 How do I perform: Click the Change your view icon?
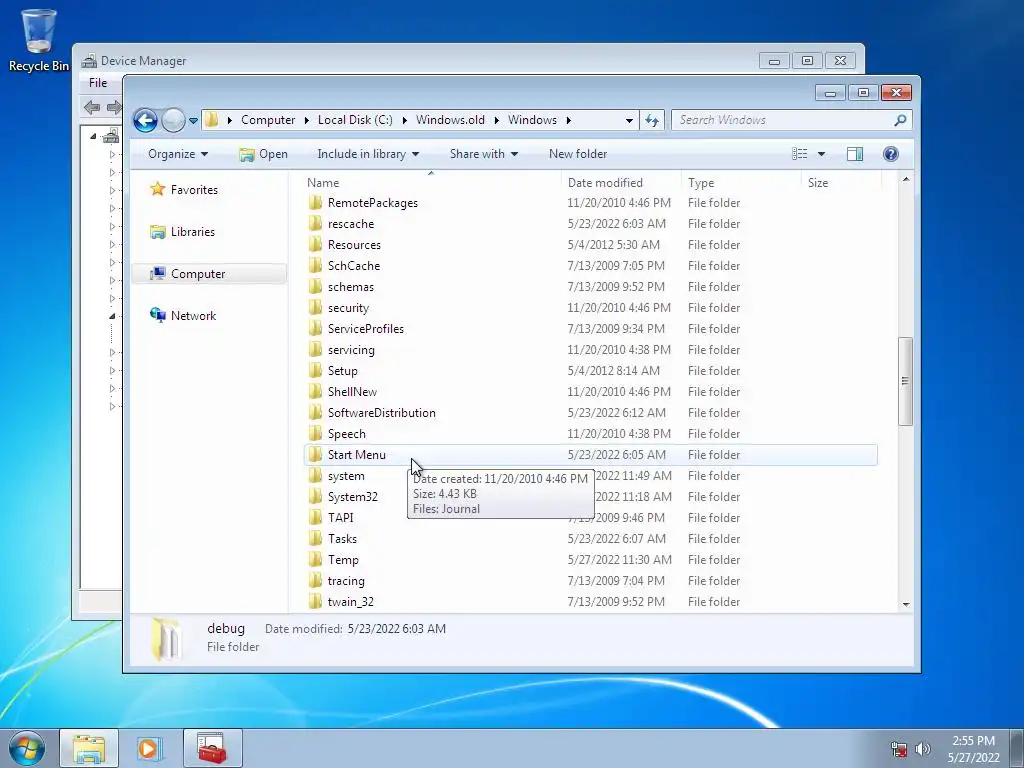(x=799, y=154)
